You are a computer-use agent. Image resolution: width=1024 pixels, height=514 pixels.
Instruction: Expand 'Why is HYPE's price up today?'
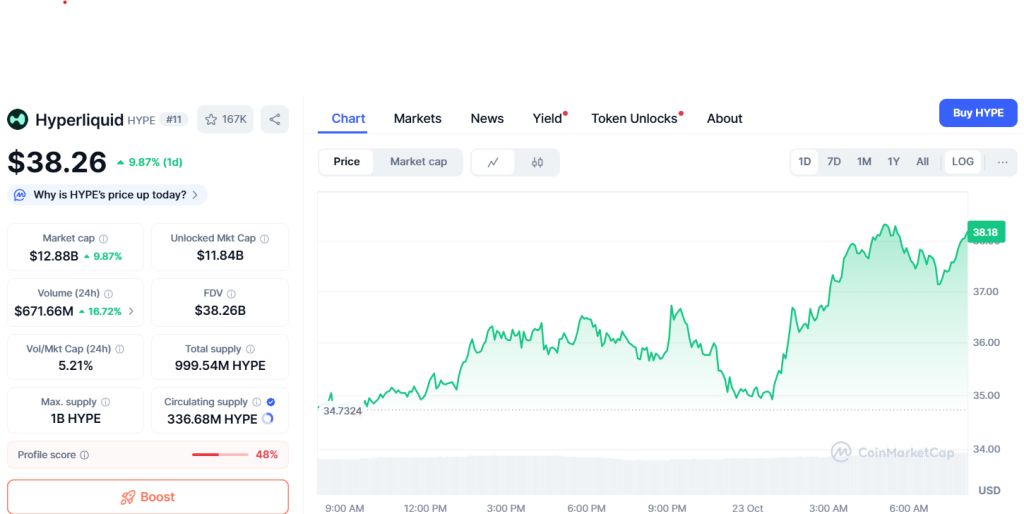pos(108,195)
